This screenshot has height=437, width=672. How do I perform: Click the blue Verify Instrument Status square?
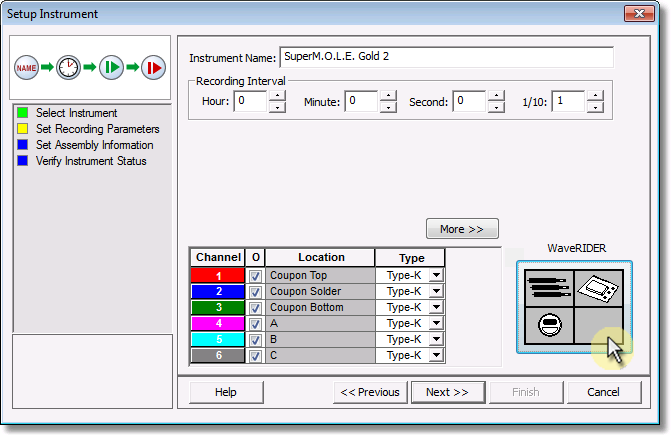click(23, 161)
